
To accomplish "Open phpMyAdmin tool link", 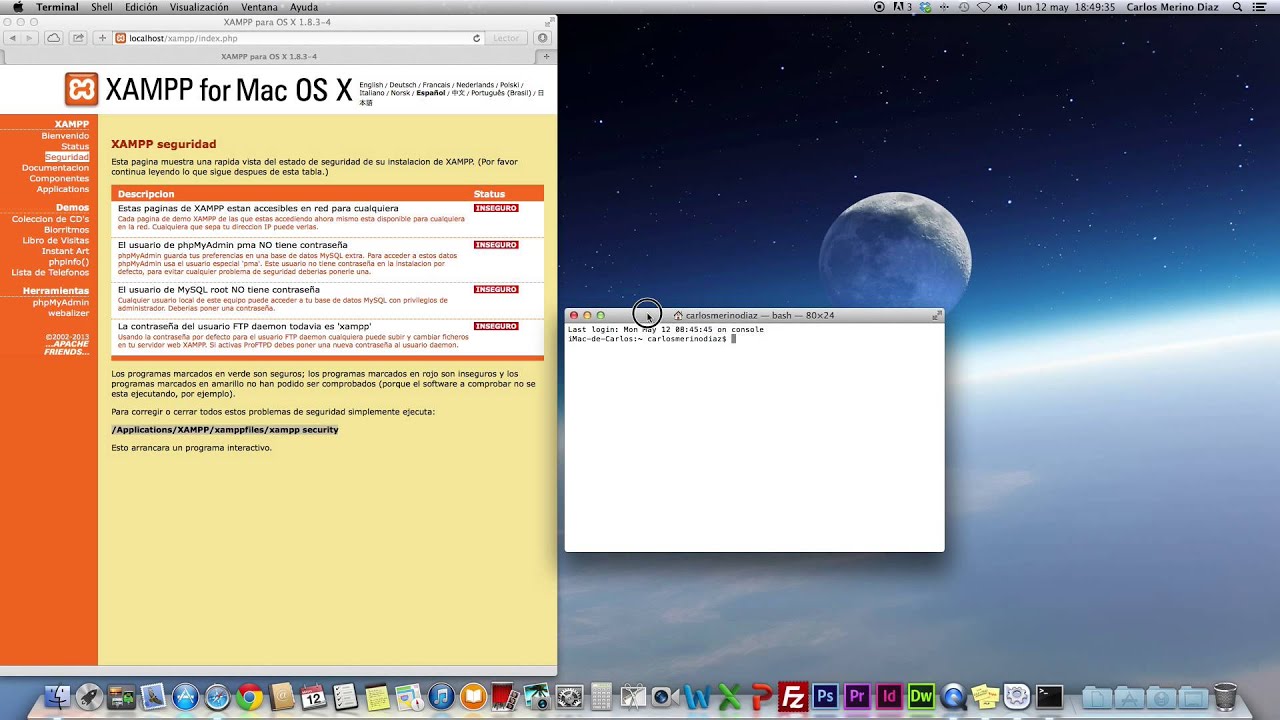I will tap(61, 302).
